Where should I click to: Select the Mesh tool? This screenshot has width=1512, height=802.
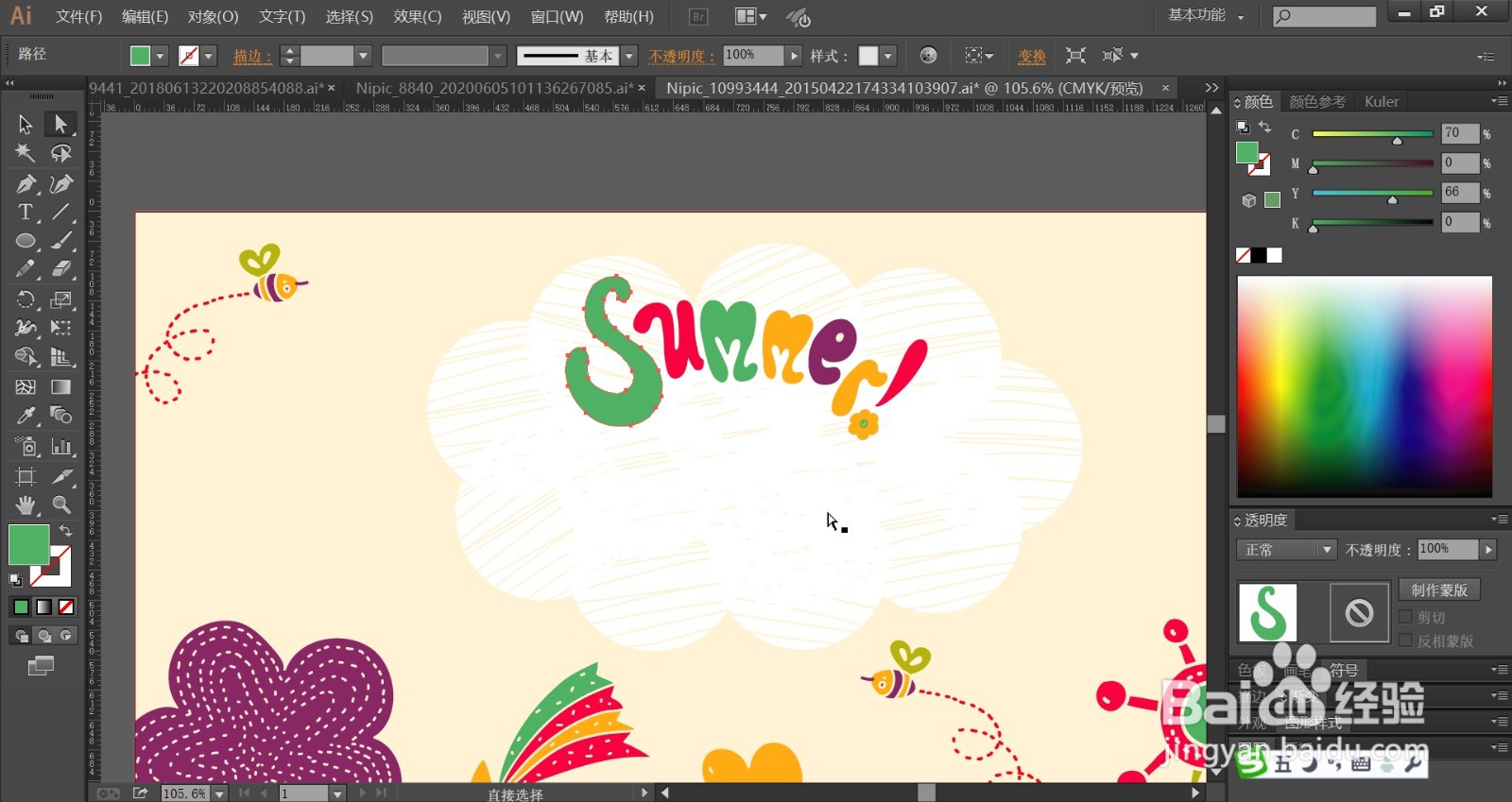click(26, 386)
